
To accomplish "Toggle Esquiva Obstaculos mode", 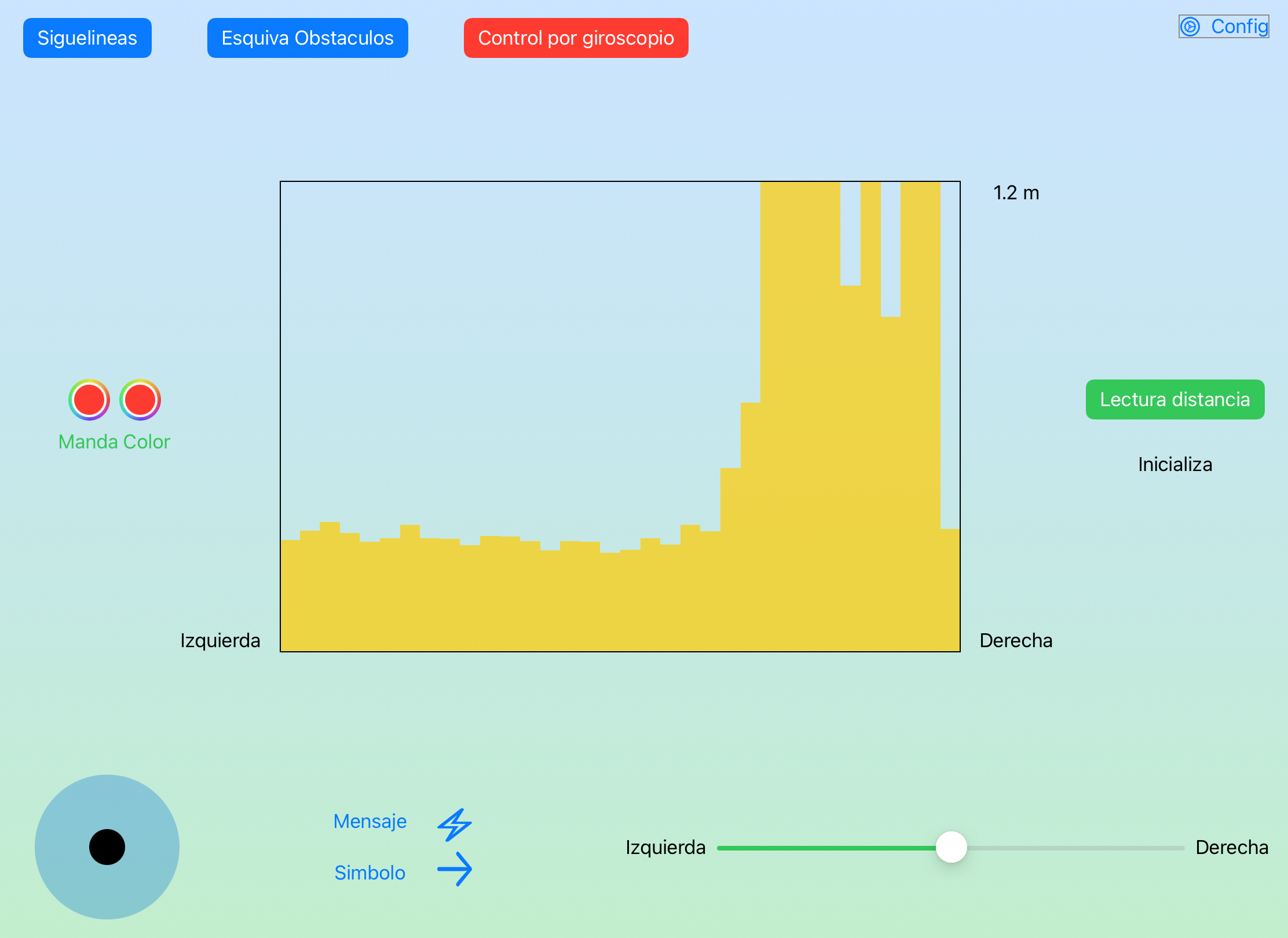I will [x=308, y=38].
